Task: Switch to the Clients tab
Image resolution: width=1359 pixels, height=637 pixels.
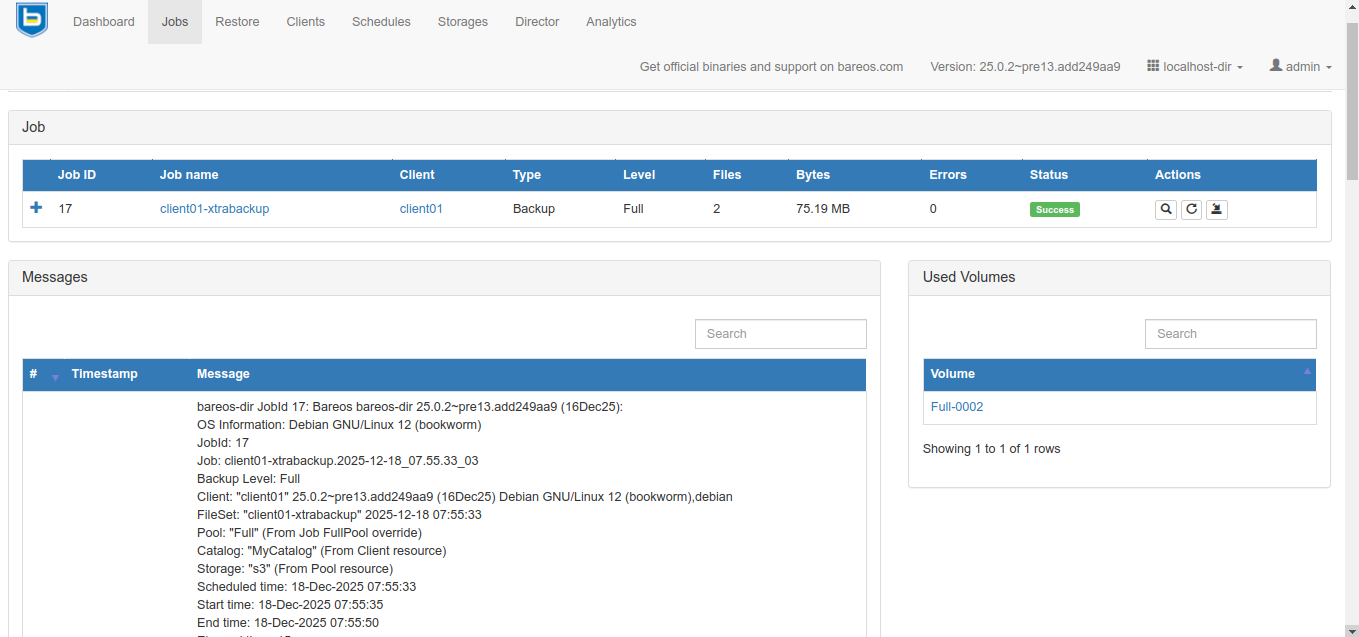Action: [x=305, y=22]
